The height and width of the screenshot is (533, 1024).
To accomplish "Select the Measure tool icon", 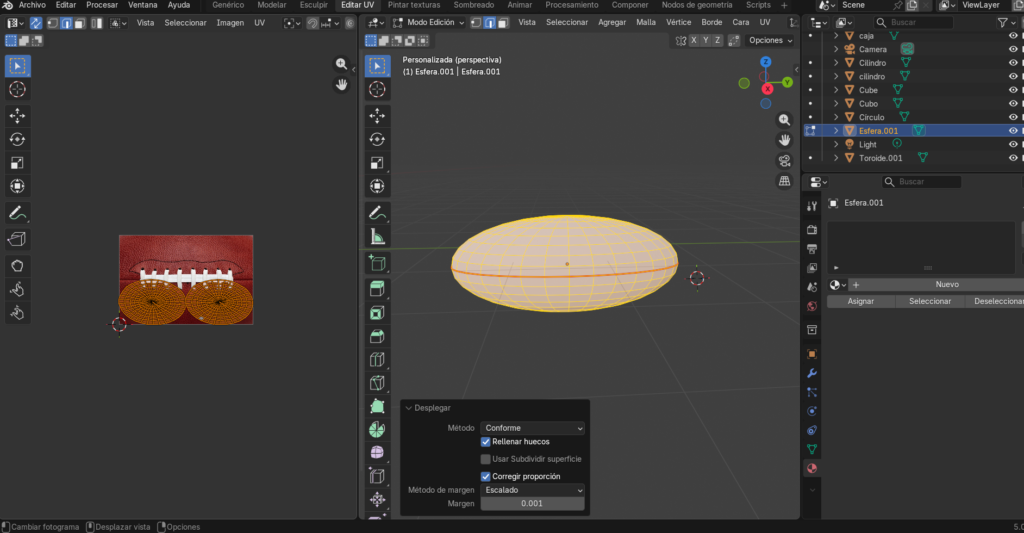I will [x=377, y=237].
